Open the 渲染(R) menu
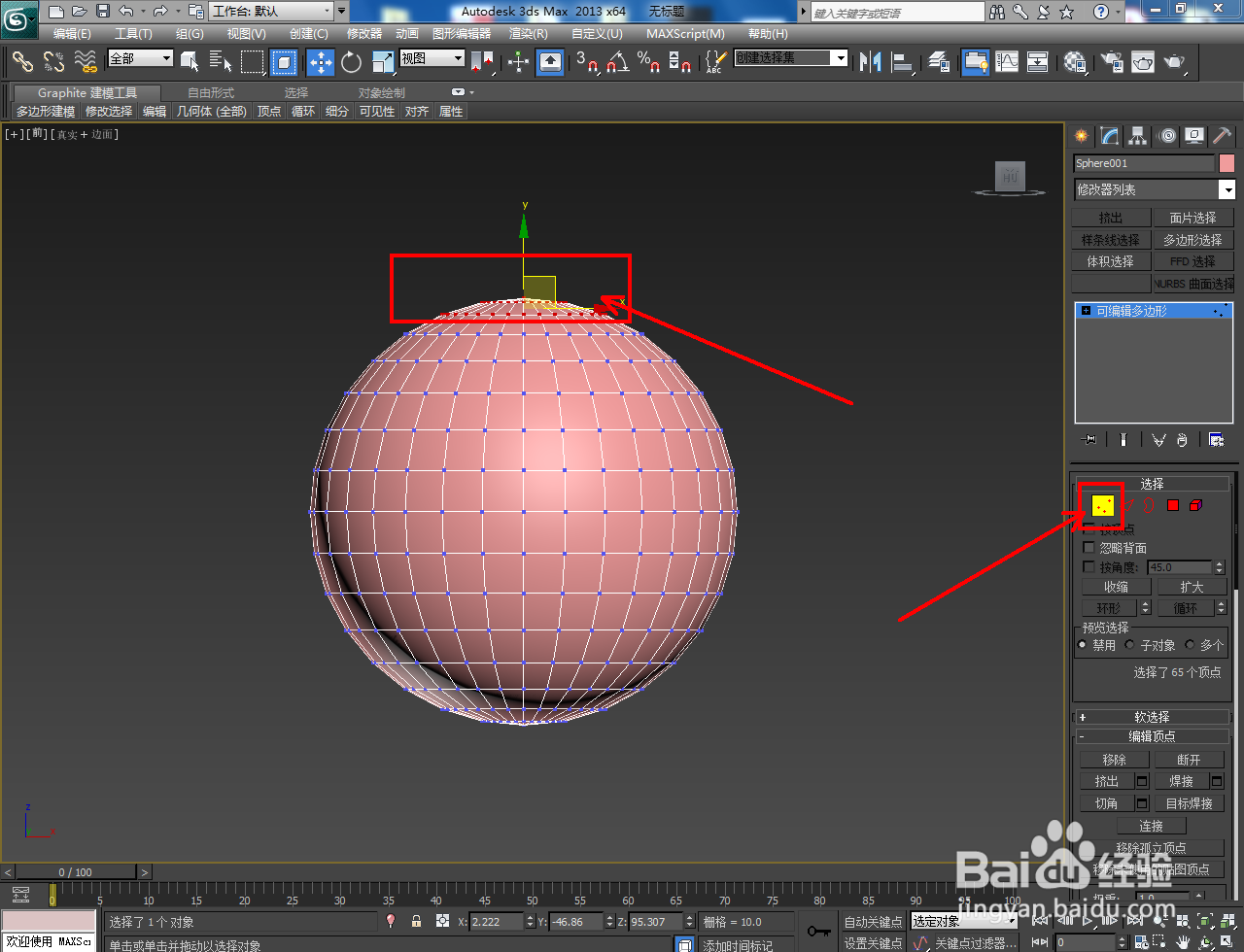Image resolution: width=1244 pixels, height=952 pixels. click(x=528, y=34)
